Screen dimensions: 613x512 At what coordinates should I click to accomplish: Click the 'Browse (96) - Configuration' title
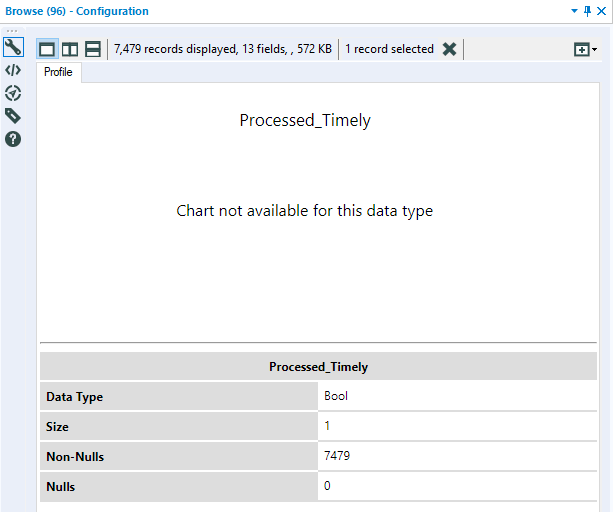click(77, 11)
